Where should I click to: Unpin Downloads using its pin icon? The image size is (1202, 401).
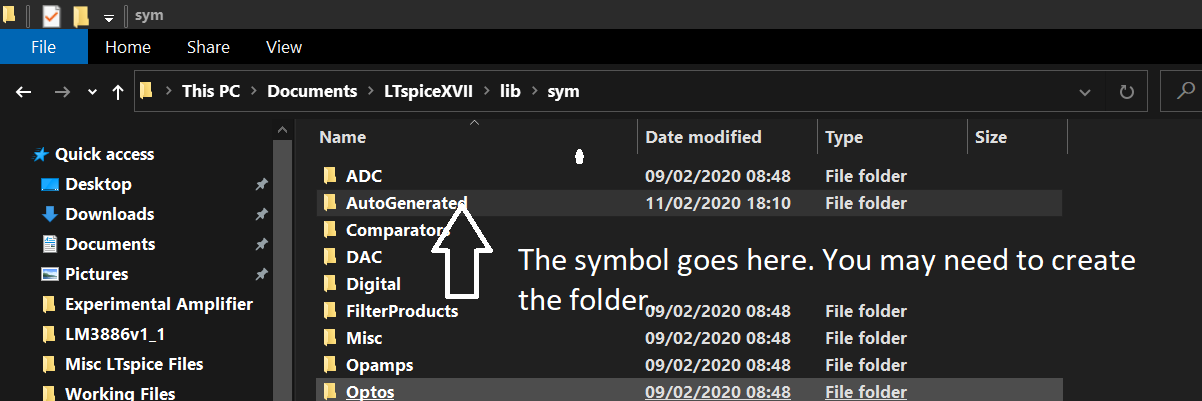tap(261, 215)
